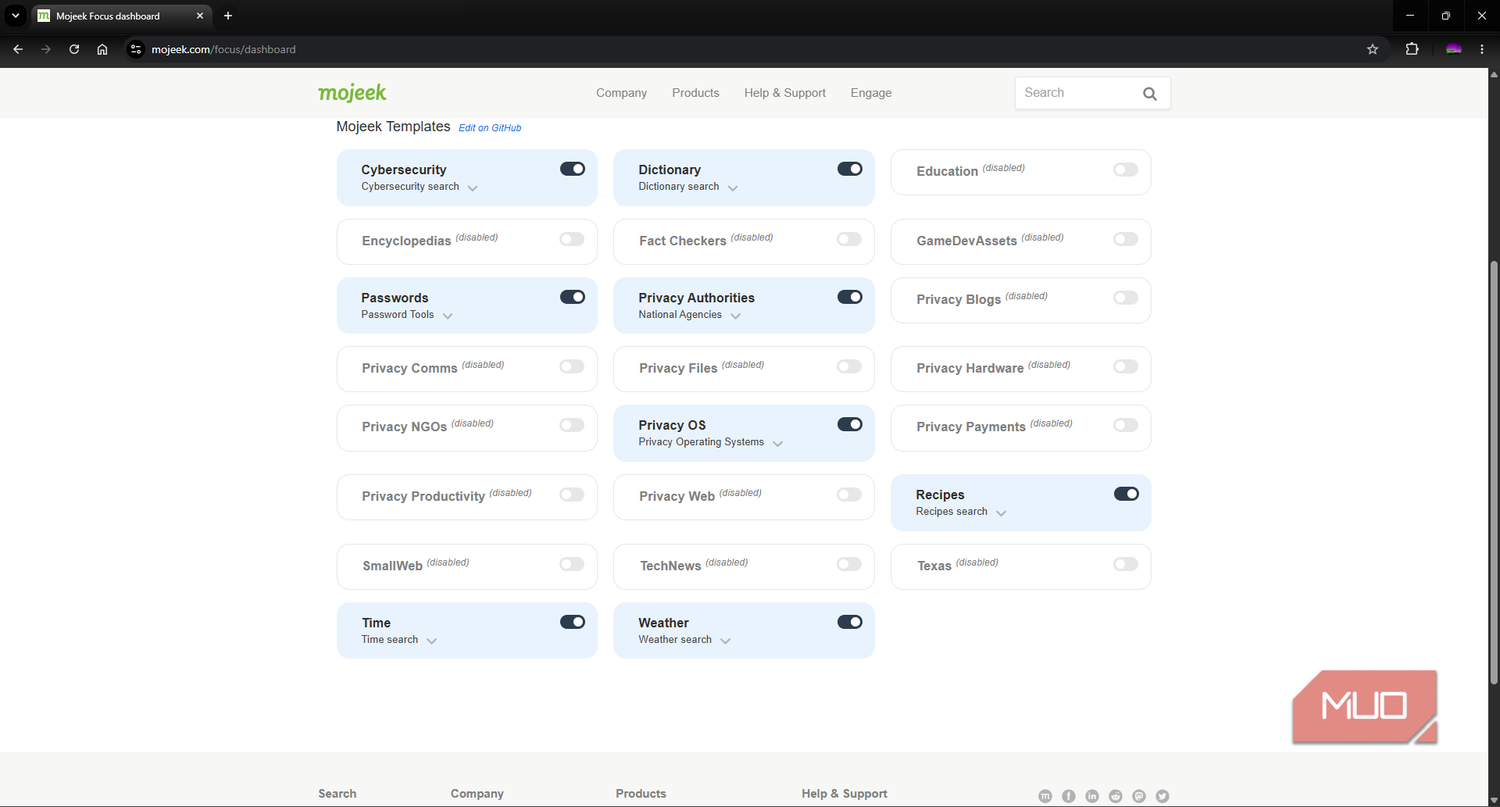
Task: Expand the Privacy Operating Systems chevron
Action: click(x=778, y=443)
